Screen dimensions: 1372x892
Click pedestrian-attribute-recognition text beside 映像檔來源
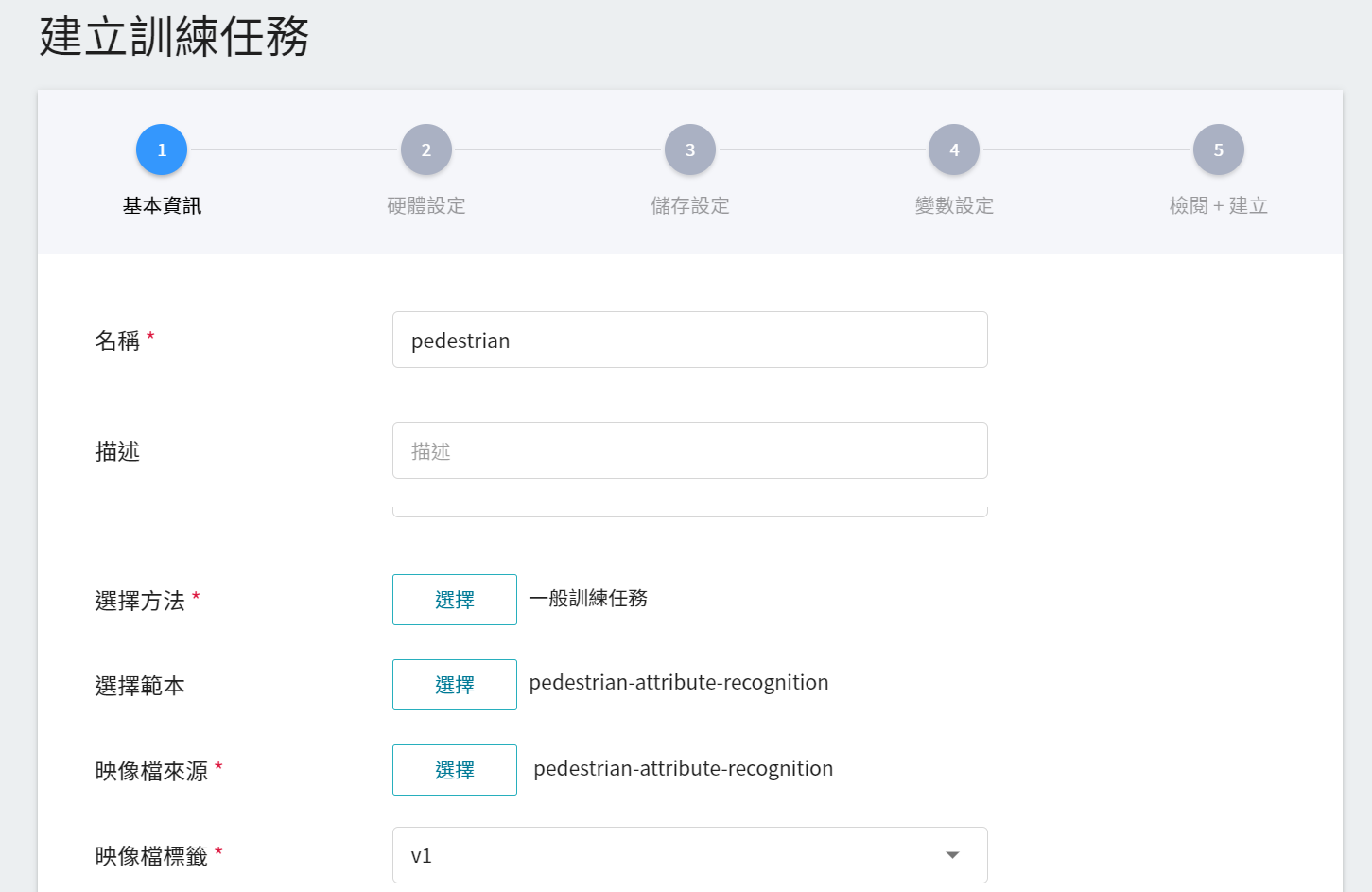[x=684, y=768]
